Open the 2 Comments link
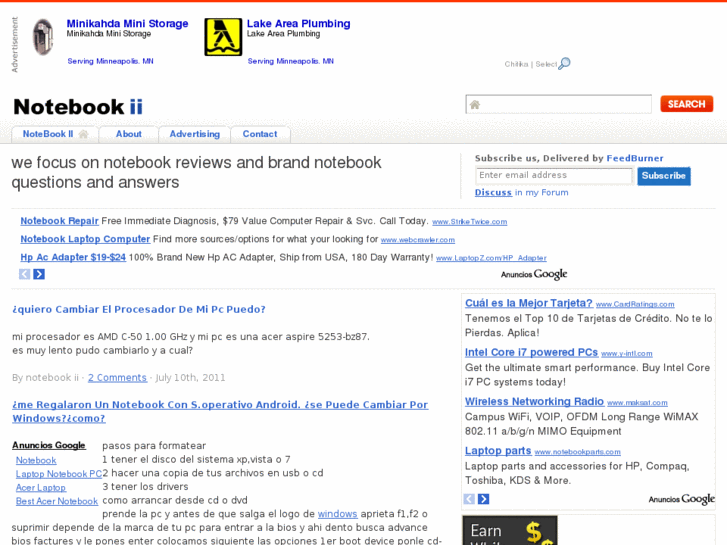The height and width of the screenshot is (545, 727). pos(117,378)
